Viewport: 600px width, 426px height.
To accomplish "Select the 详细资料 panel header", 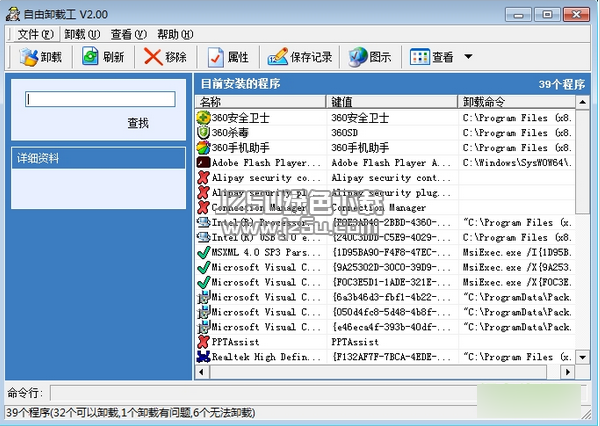I will pyautogui.click(x=98, y=158).
